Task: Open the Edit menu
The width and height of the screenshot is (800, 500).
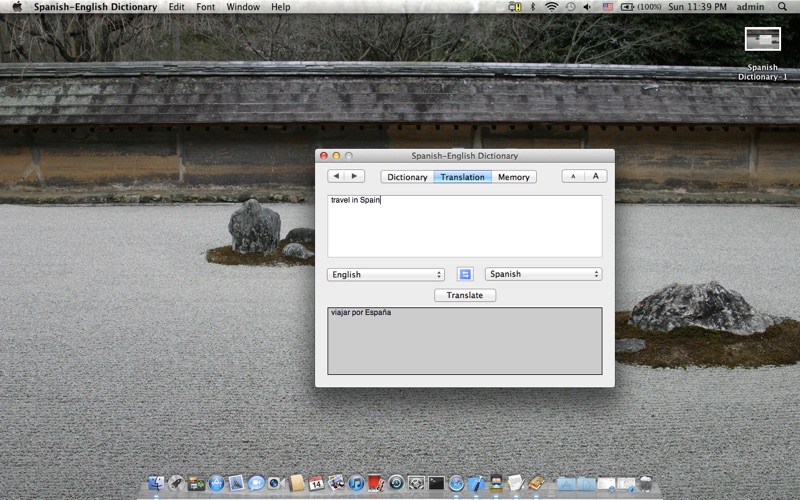Action: pyautogui.click(x=177, y=7)
